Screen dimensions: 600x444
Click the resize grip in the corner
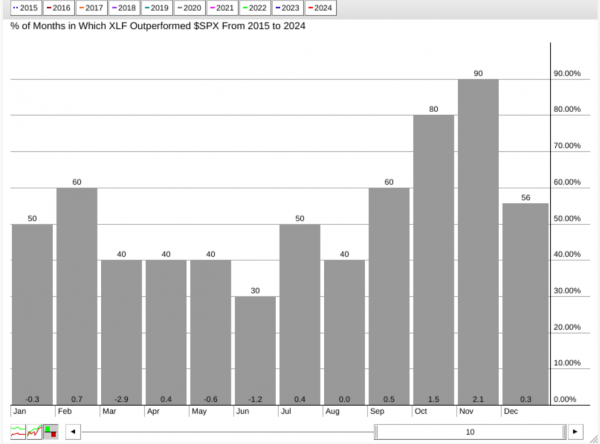[594, 439]
